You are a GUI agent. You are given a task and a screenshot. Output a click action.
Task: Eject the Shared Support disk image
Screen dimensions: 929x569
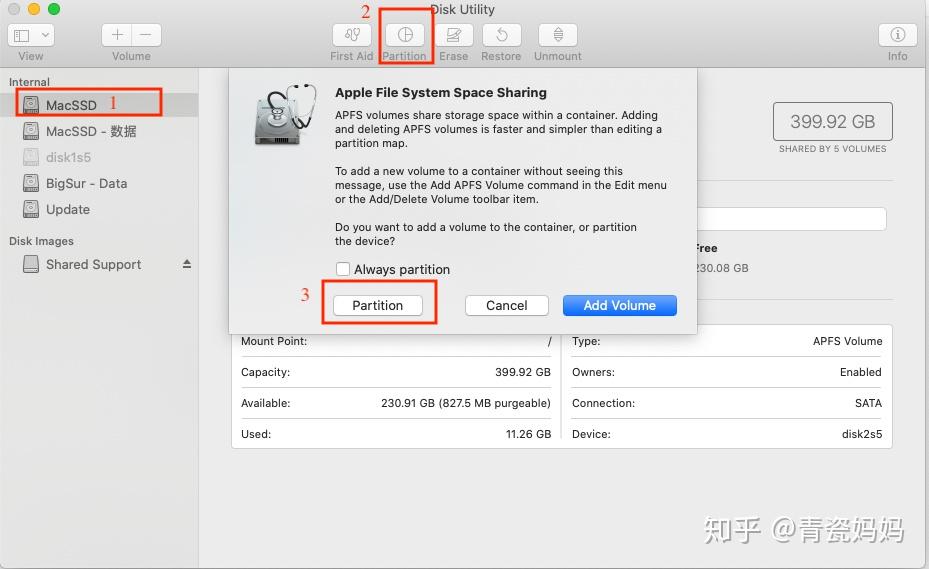click(x=187, y=264)
